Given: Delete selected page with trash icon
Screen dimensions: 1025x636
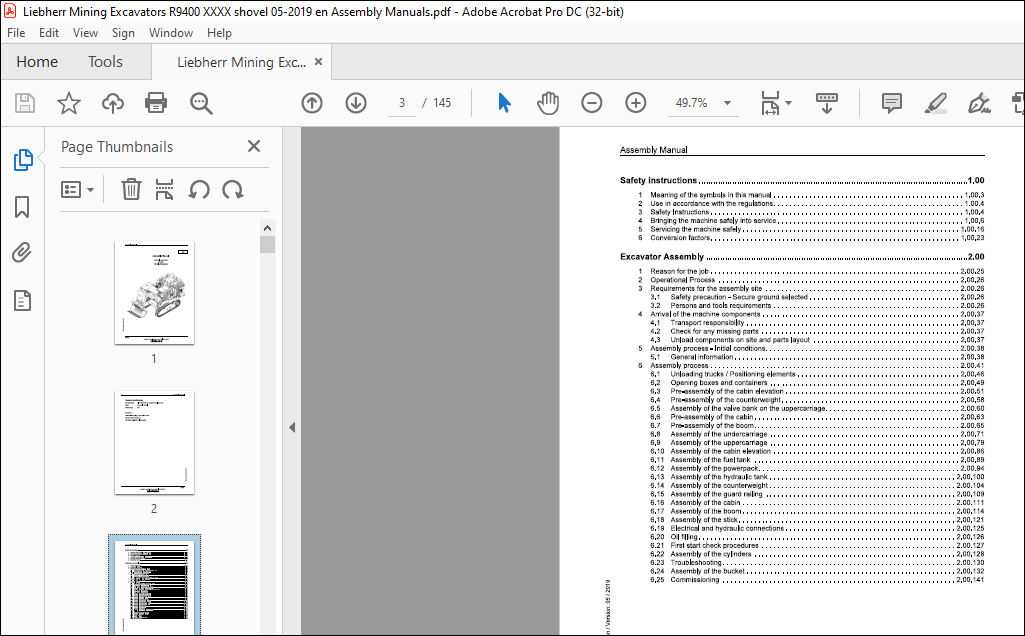Looking at the screenshot, I should coord(131,190).
